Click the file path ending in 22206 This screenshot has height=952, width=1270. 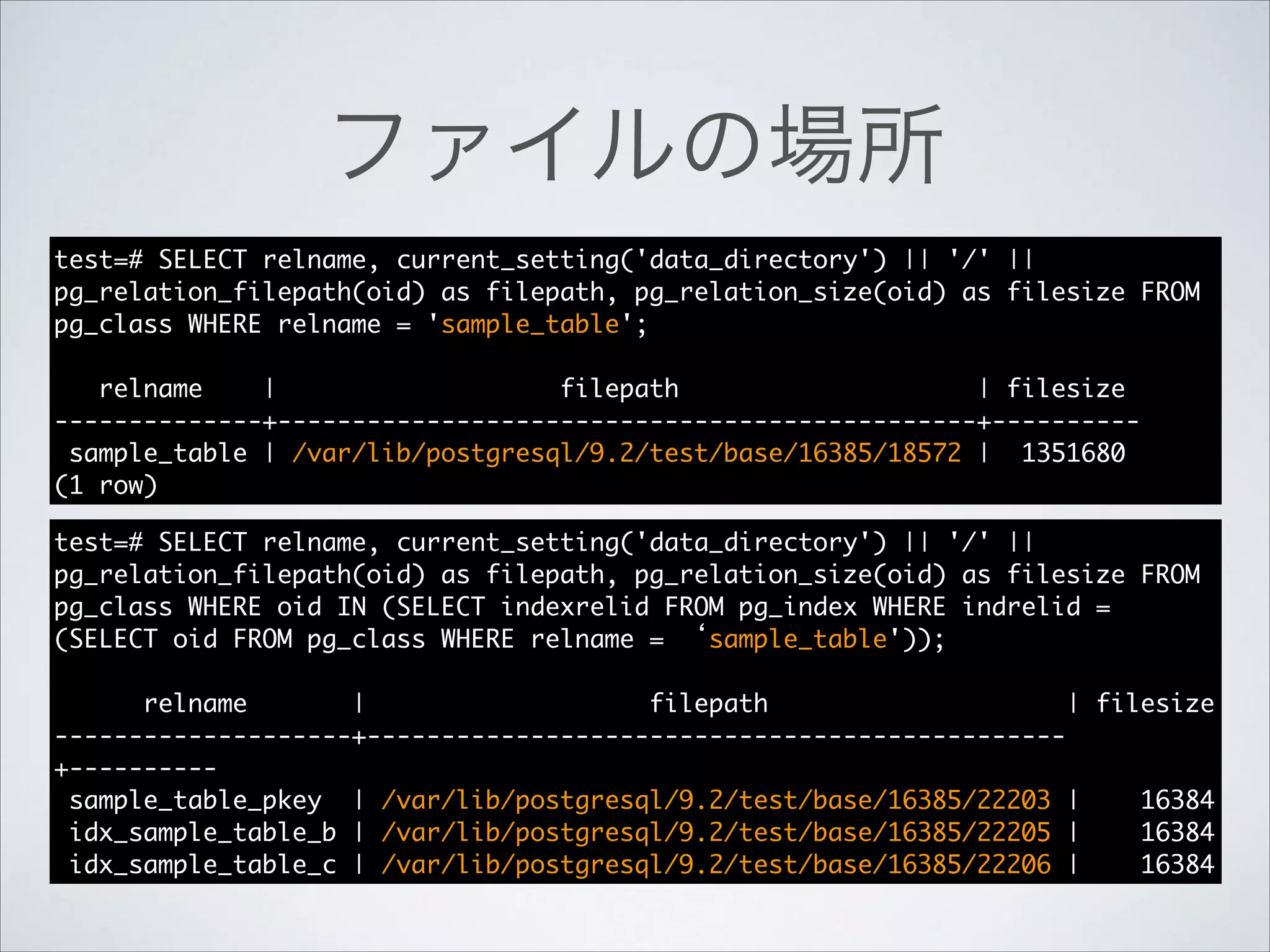(716, 865)
